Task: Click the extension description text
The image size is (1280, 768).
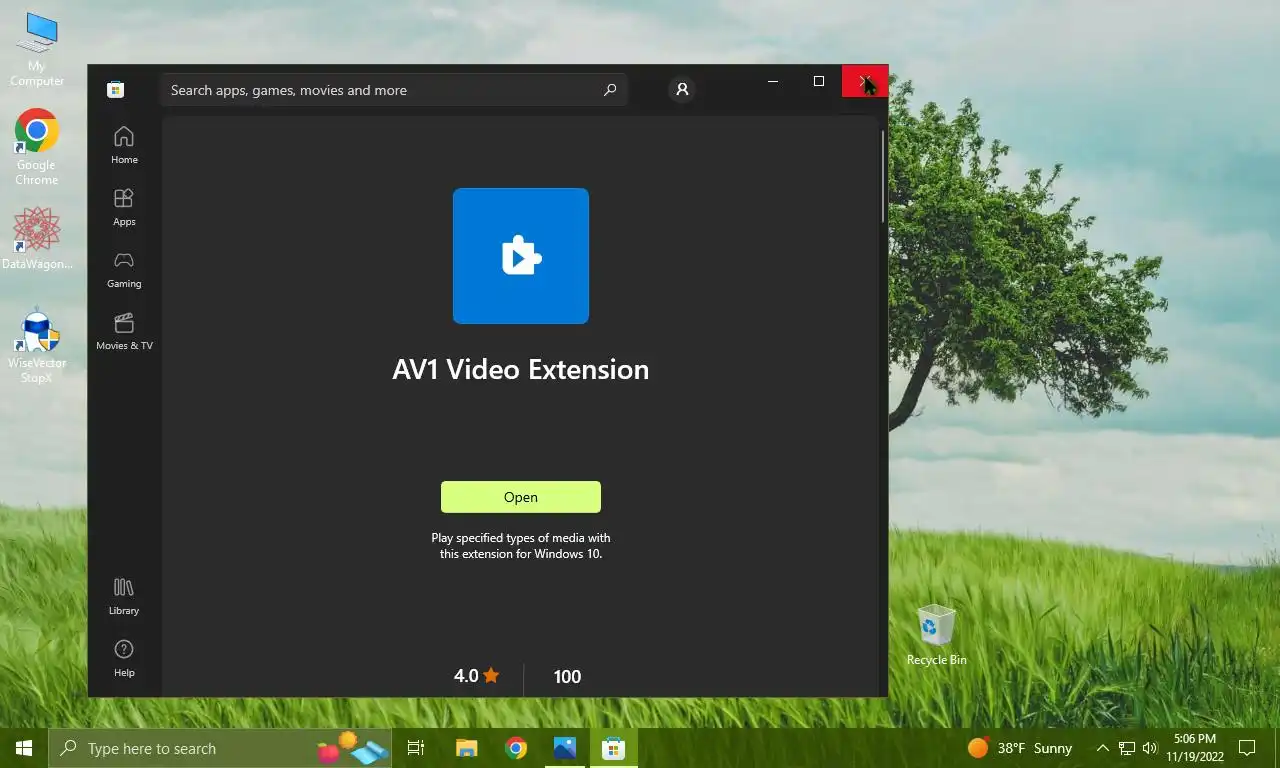Action: tap(521, 545)
